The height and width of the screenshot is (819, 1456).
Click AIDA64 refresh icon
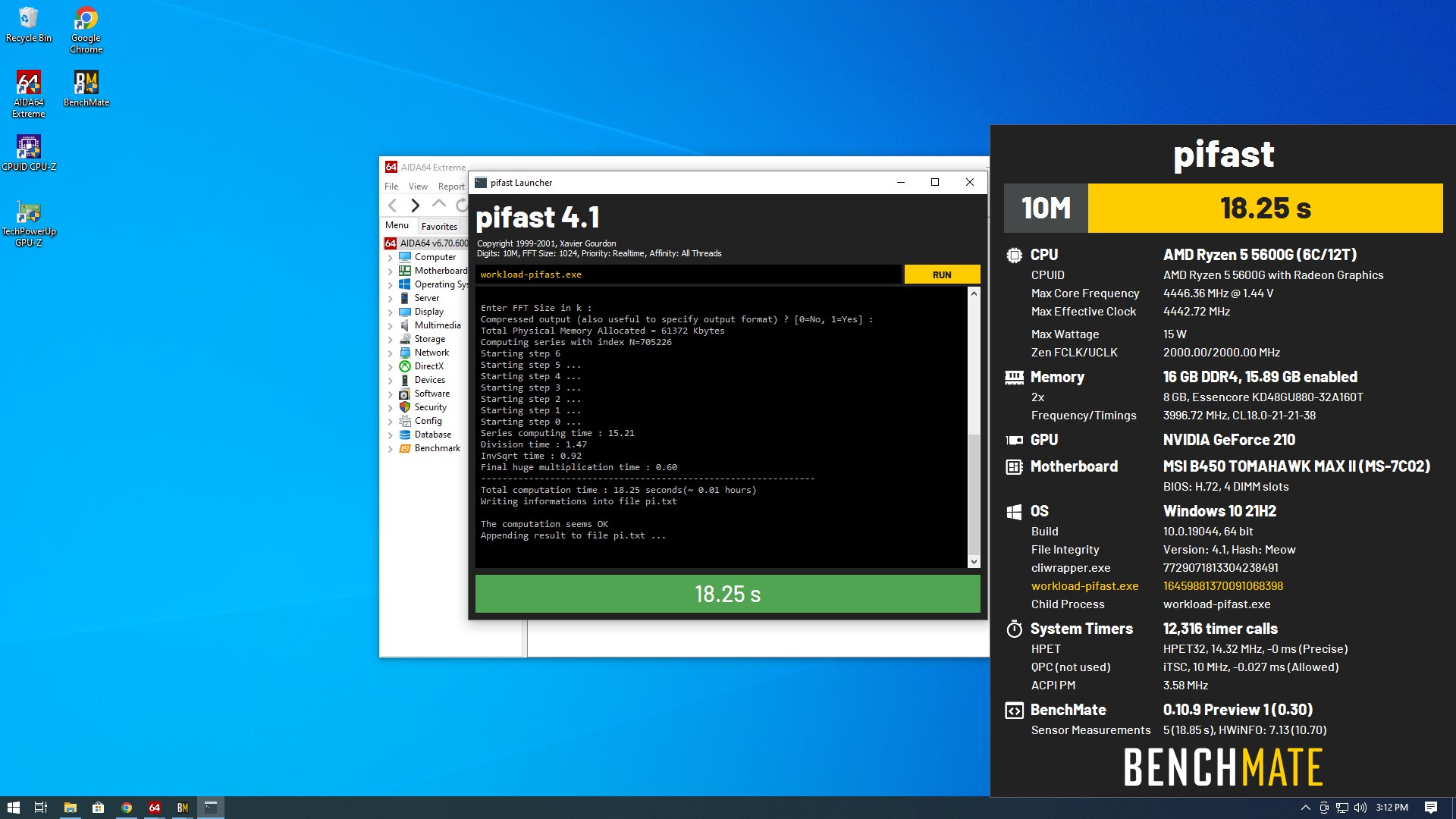tap(462, 205)
